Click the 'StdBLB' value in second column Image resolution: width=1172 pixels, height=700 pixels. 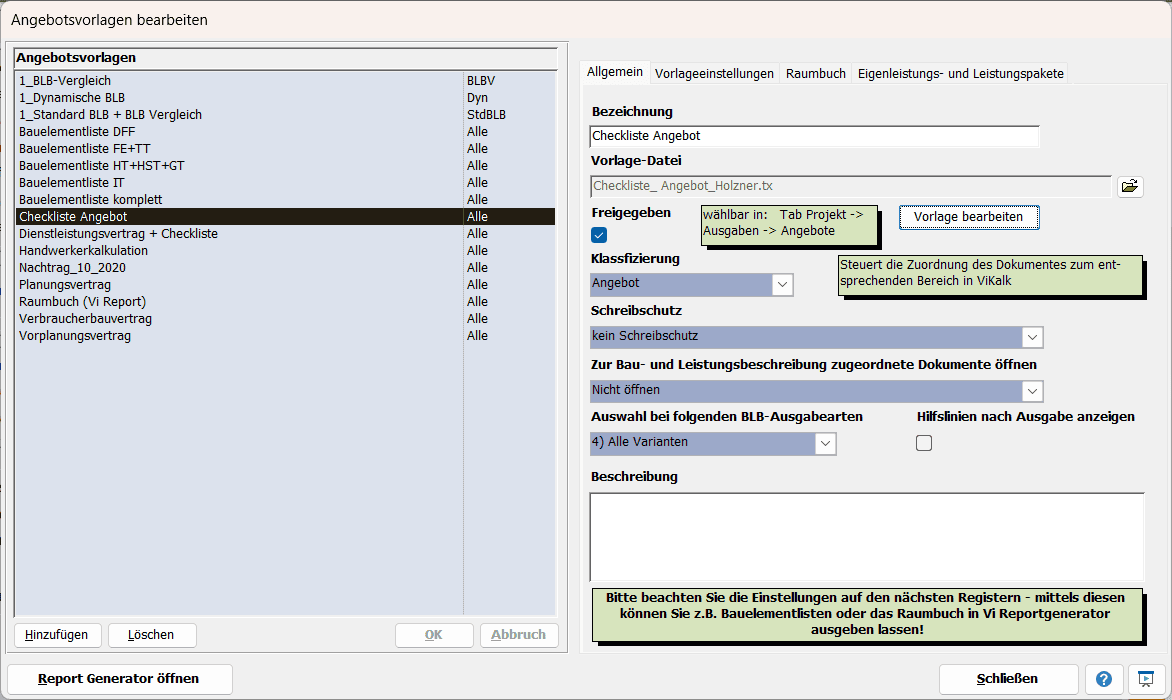point(486,115)
